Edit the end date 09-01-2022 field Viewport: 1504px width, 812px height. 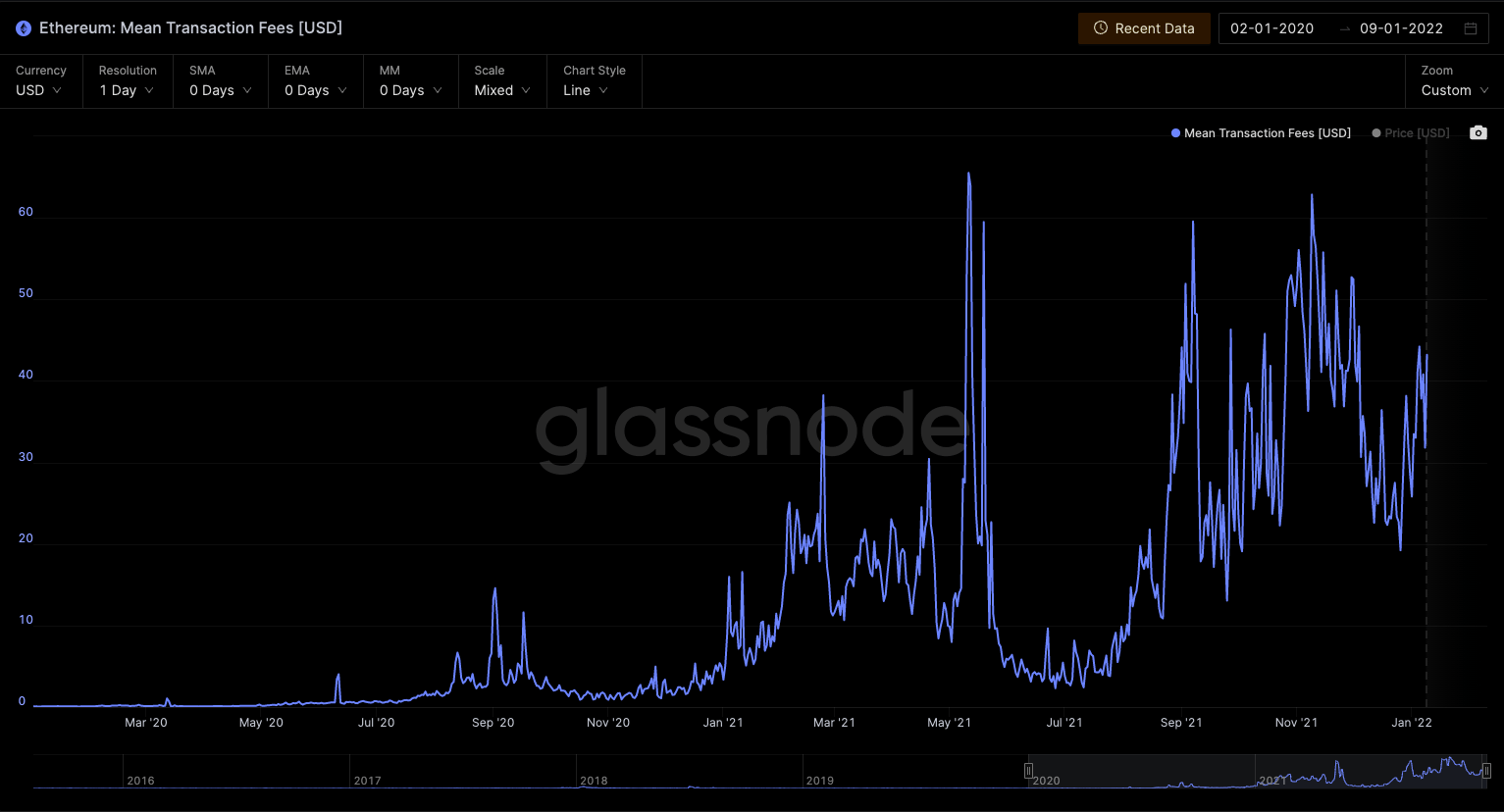[x=1401, y=28]
